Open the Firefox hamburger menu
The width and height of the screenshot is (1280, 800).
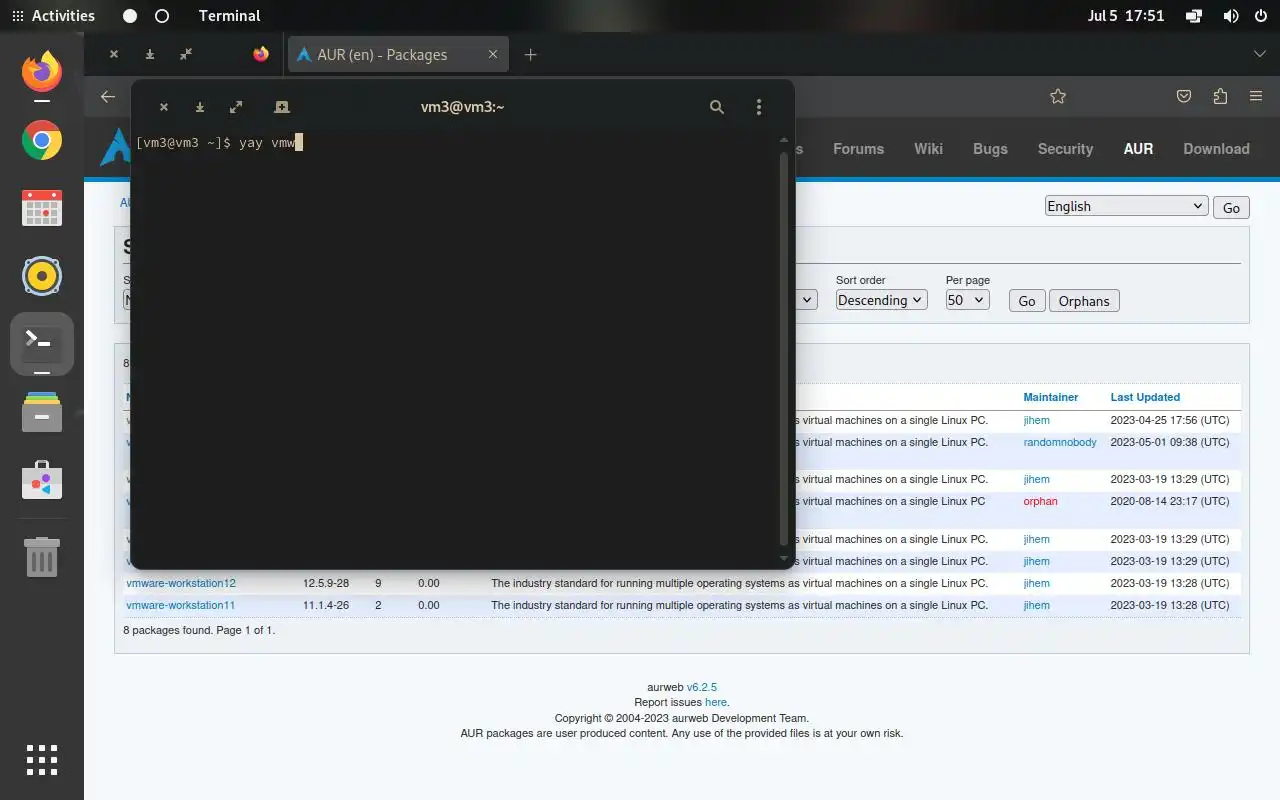pos(1256,97)
